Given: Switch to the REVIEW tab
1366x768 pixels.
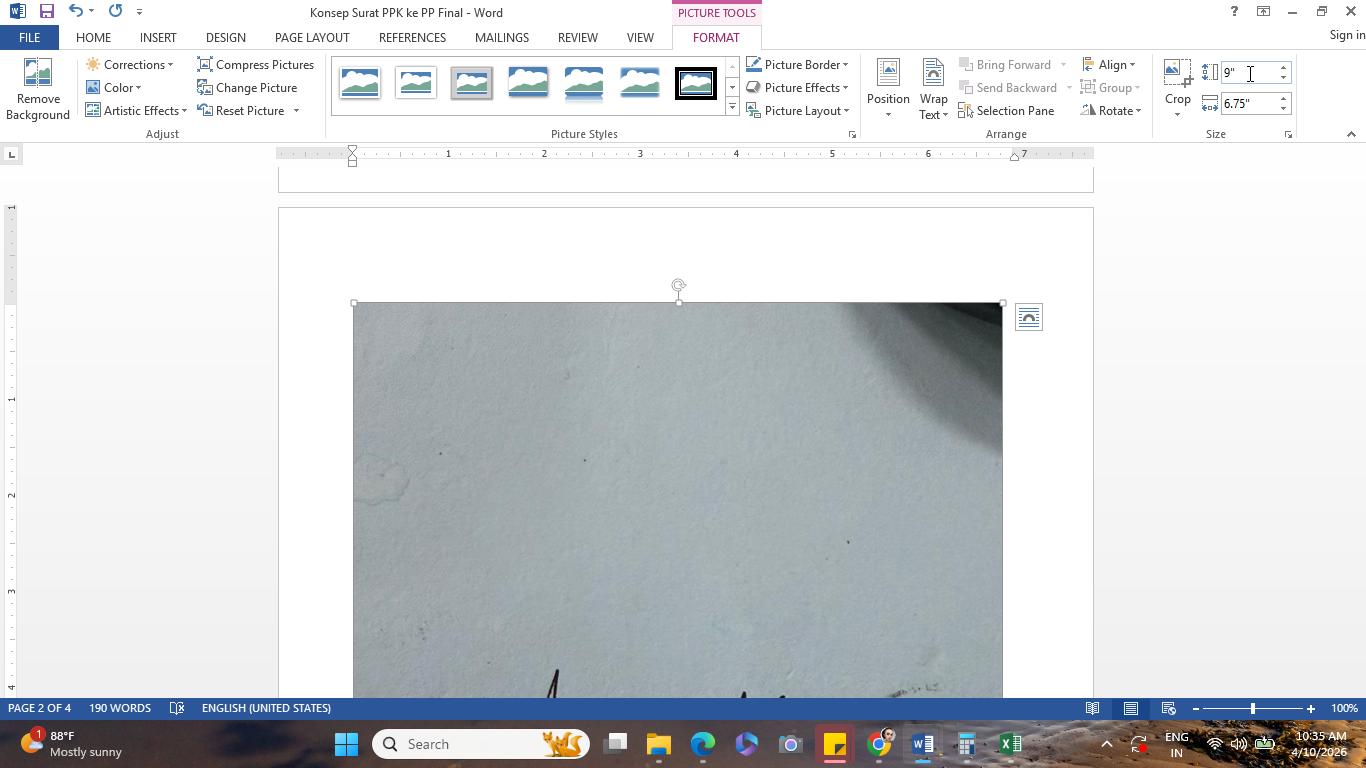Looking at the screenshot, I should [578, 38].
